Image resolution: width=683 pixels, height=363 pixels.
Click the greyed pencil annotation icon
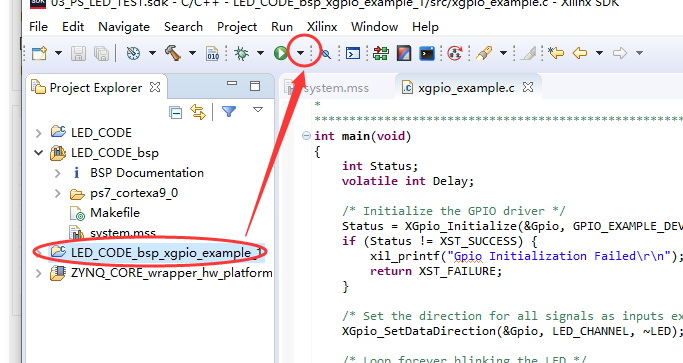click(x=529, y=53)
